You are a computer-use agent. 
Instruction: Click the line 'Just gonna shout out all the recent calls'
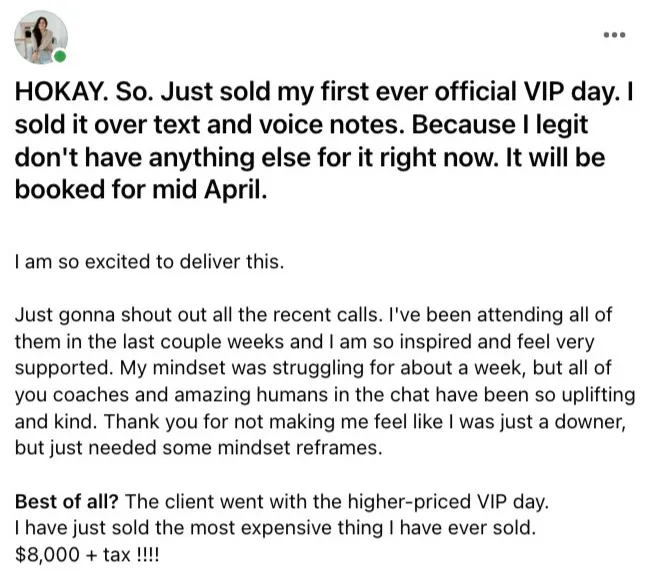point(198,315)
